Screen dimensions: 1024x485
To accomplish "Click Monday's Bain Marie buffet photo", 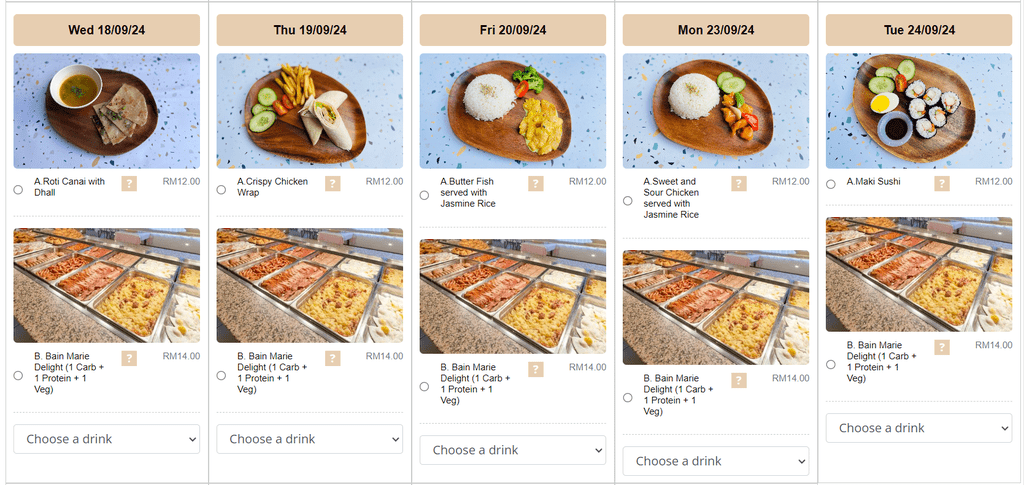I will 716,307.
